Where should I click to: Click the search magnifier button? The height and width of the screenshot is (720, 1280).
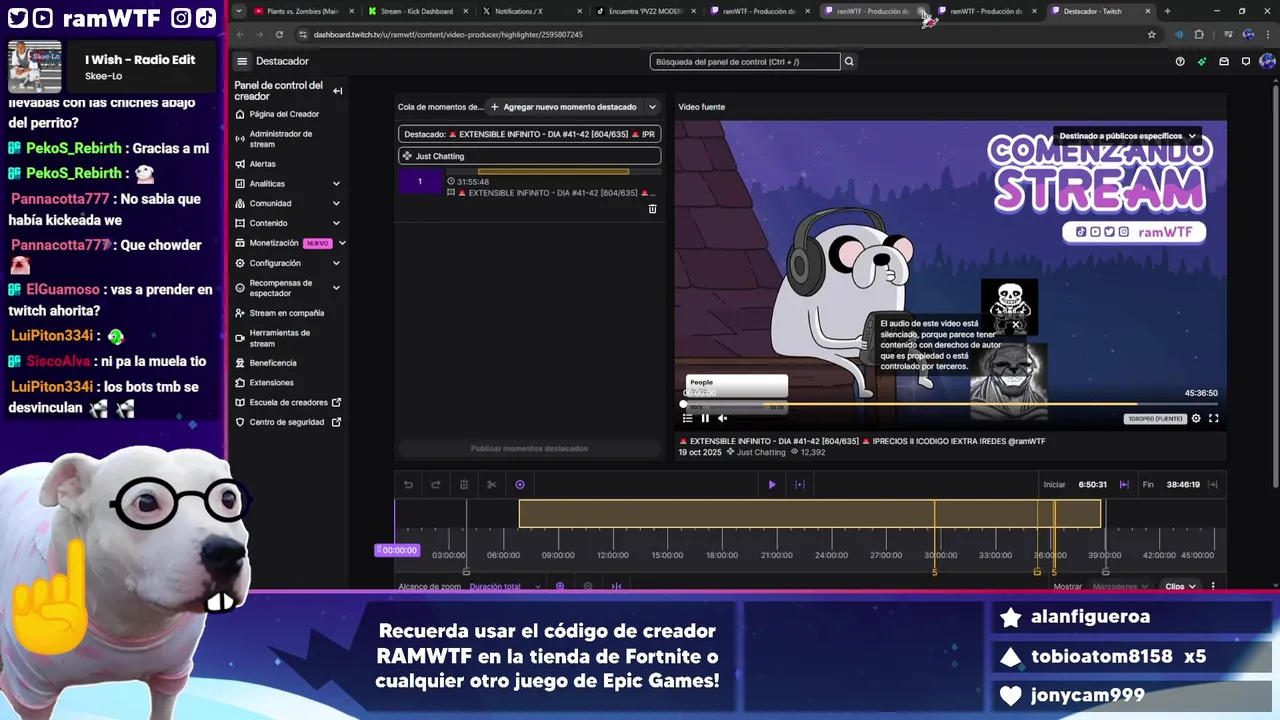tap(849, 61)
